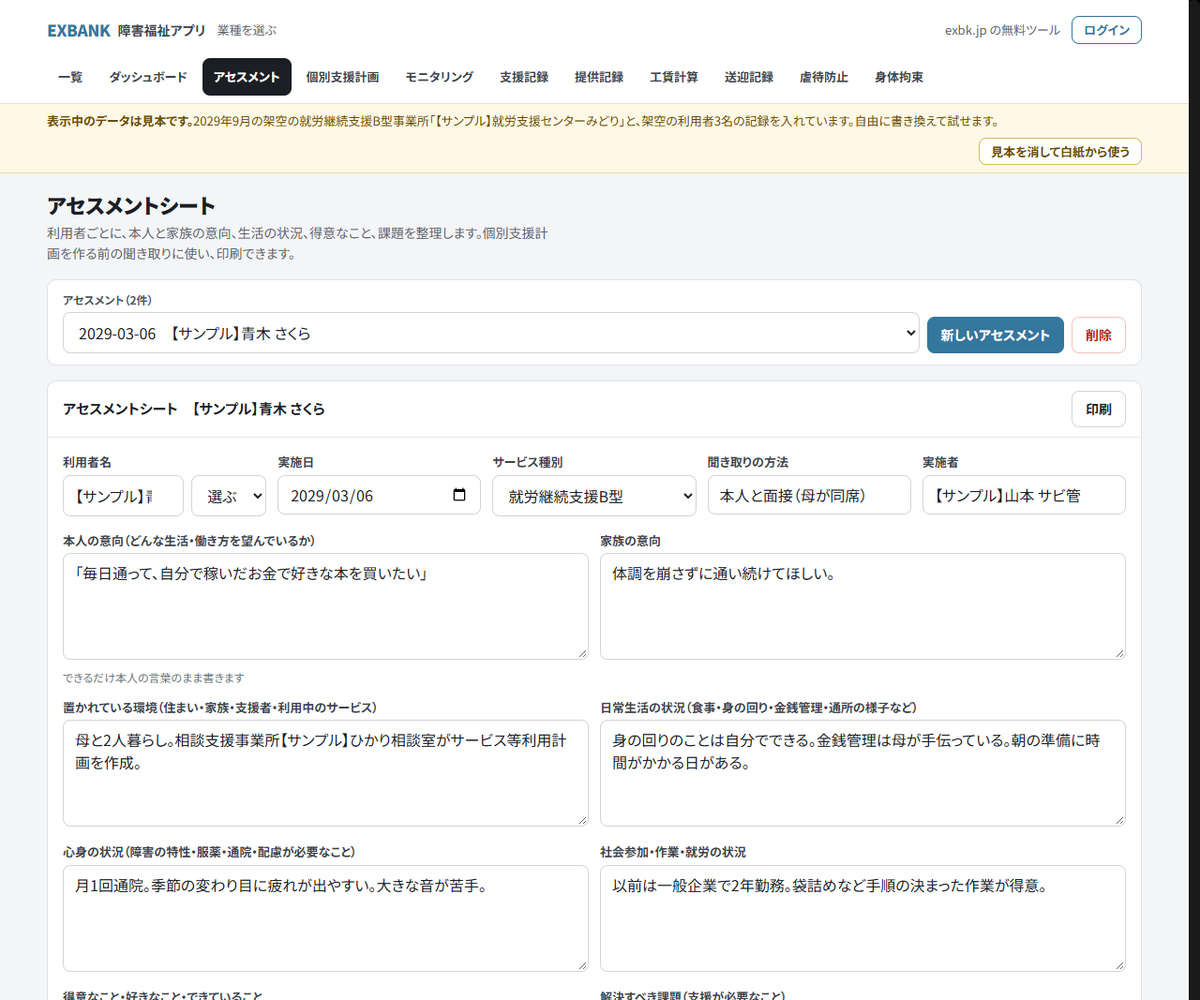
Task: Click the 表示中のデータは見本です notice text
Action: pyautogui.click(x=119, y=121)
